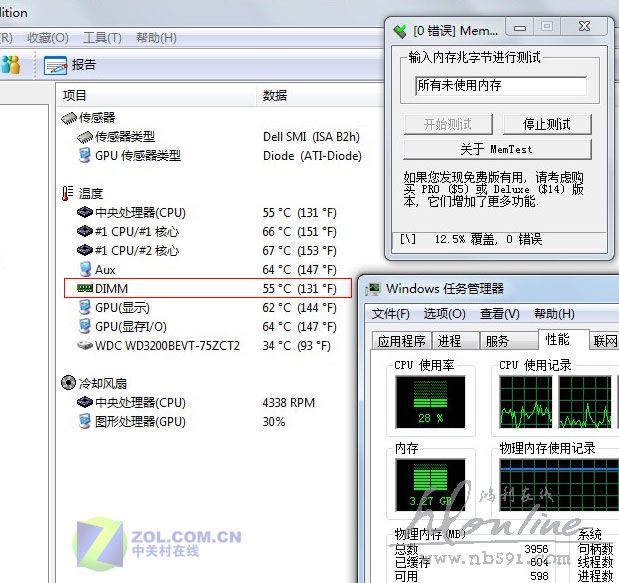Open Task Manager 选项(O) menu
The width and height of the screenshot is (619, 583).
click(445, 314)
